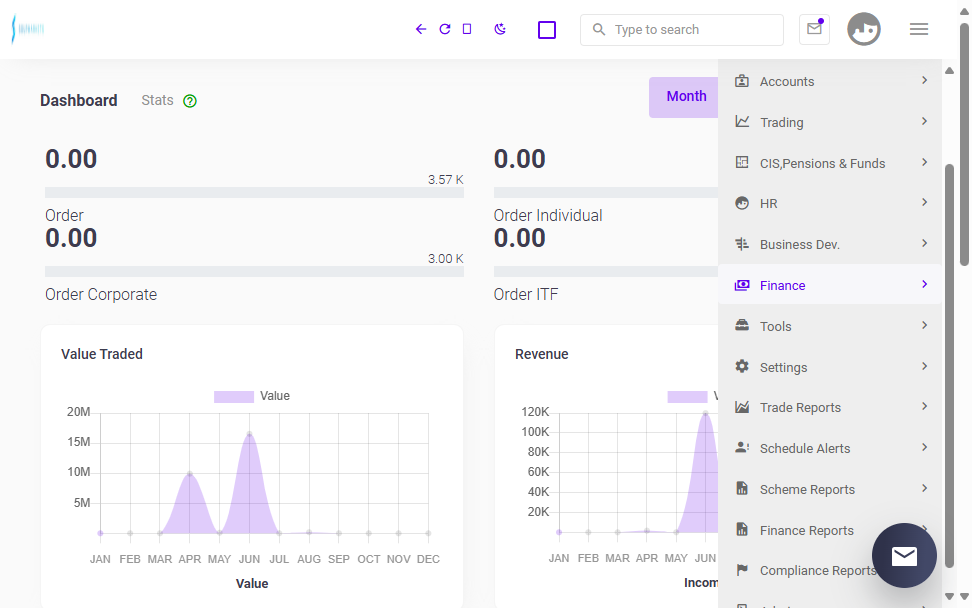This screenshot has width=972, height=608.
Task: Click the Order Corporate progress bar
Action: coord(254,271)
